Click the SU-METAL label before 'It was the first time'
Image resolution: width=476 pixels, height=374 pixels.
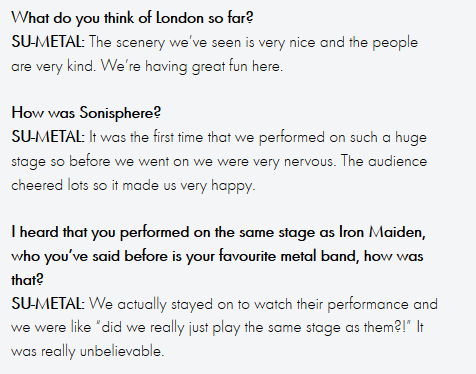click(48, 137)
